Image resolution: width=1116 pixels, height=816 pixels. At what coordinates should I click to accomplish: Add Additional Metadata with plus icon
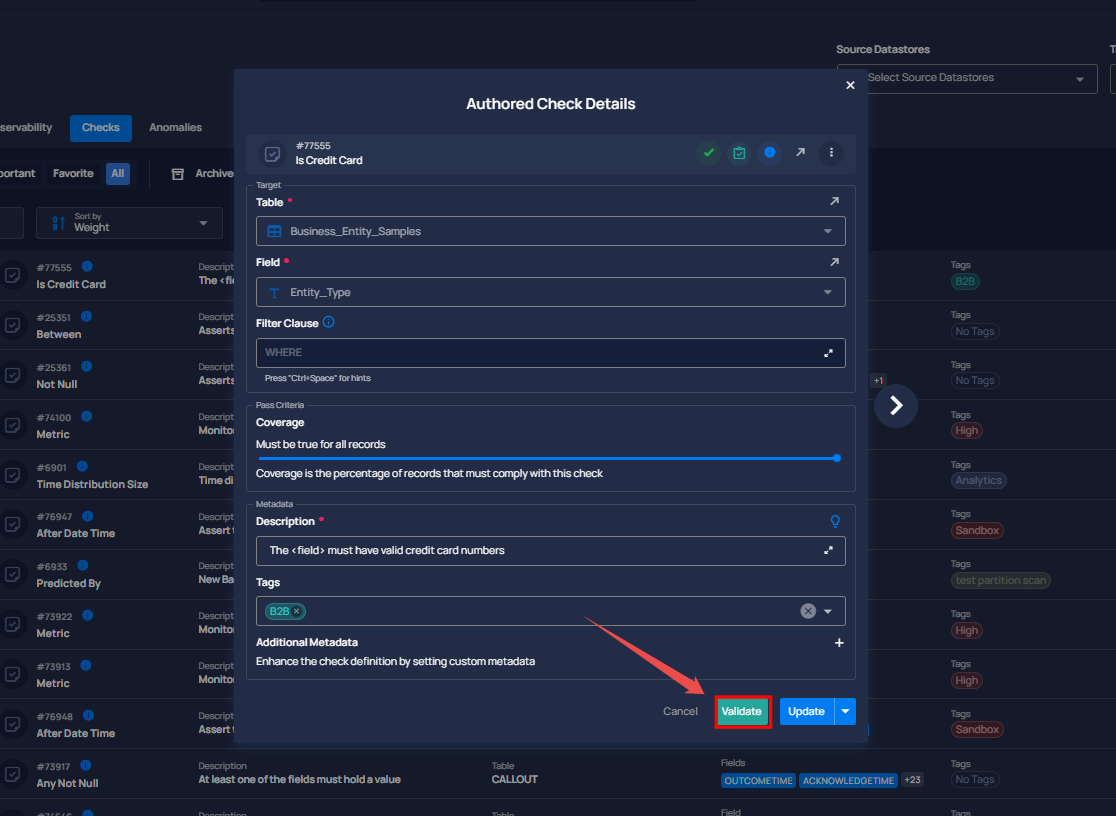point(839,642)
